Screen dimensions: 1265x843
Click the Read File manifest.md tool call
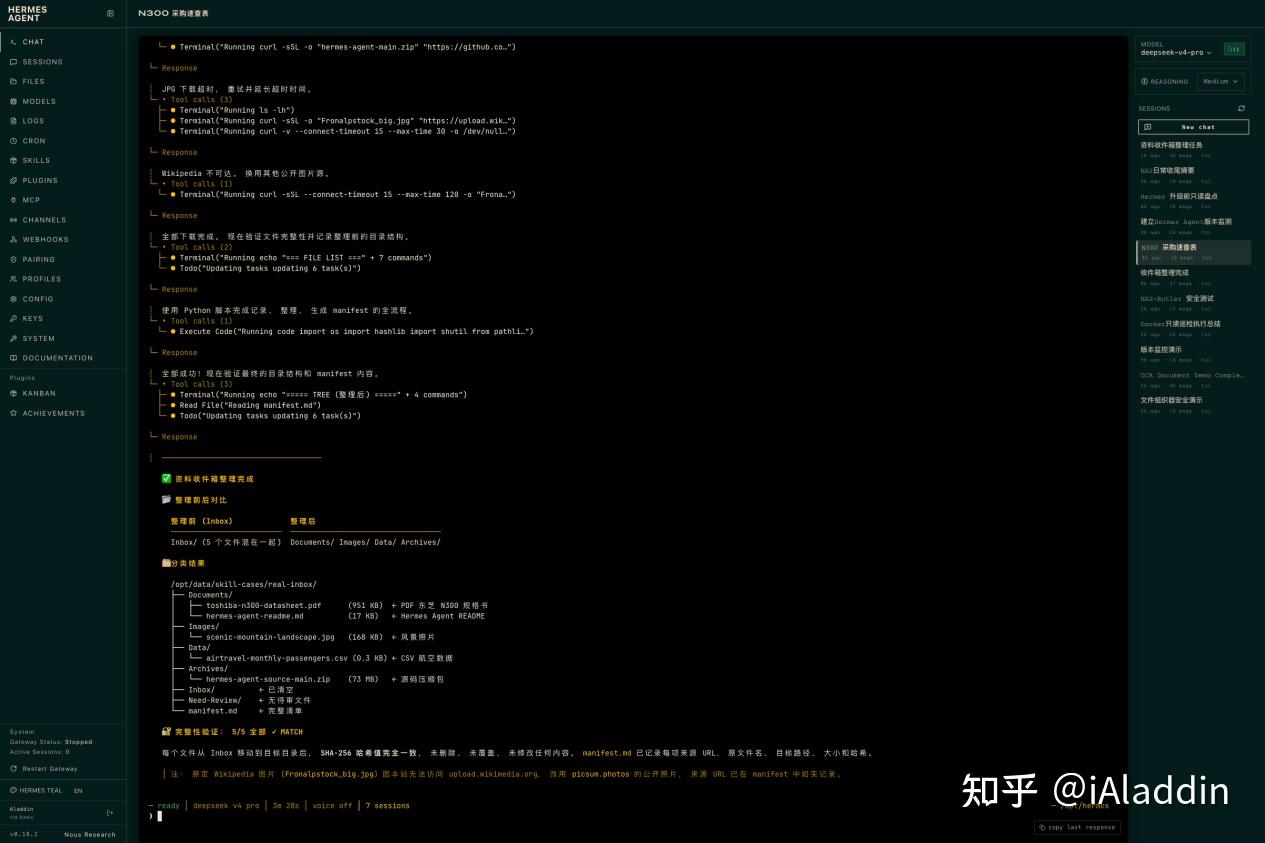246,405
